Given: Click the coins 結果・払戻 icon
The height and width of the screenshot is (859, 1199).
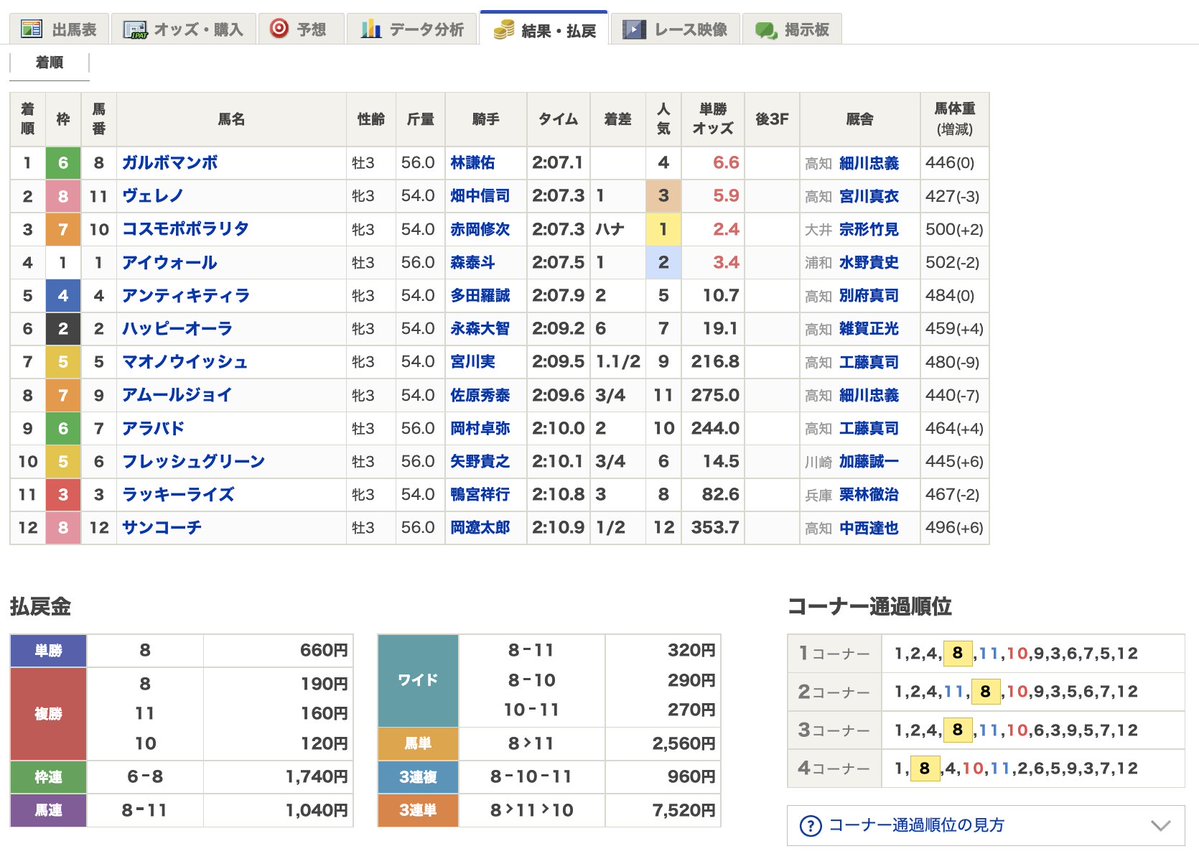Looking at the screenshot, I should (504, 30).
